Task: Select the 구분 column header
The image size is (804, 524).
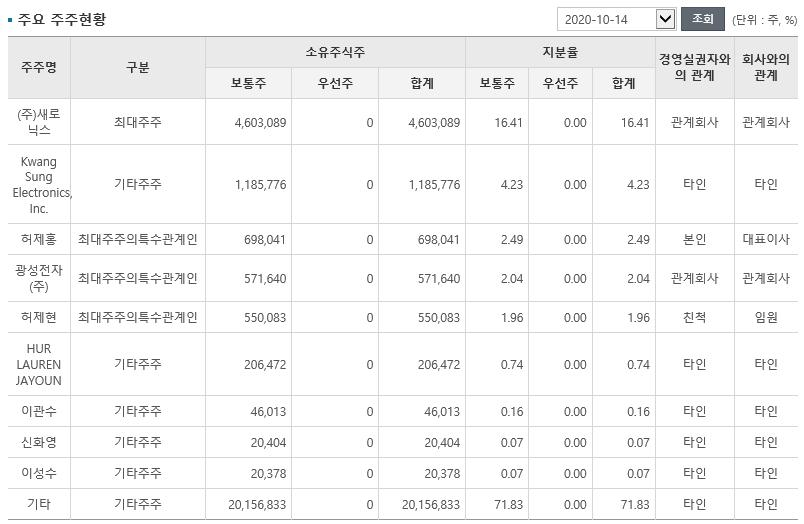Action: pyautogui.click(x=137, y=67)
